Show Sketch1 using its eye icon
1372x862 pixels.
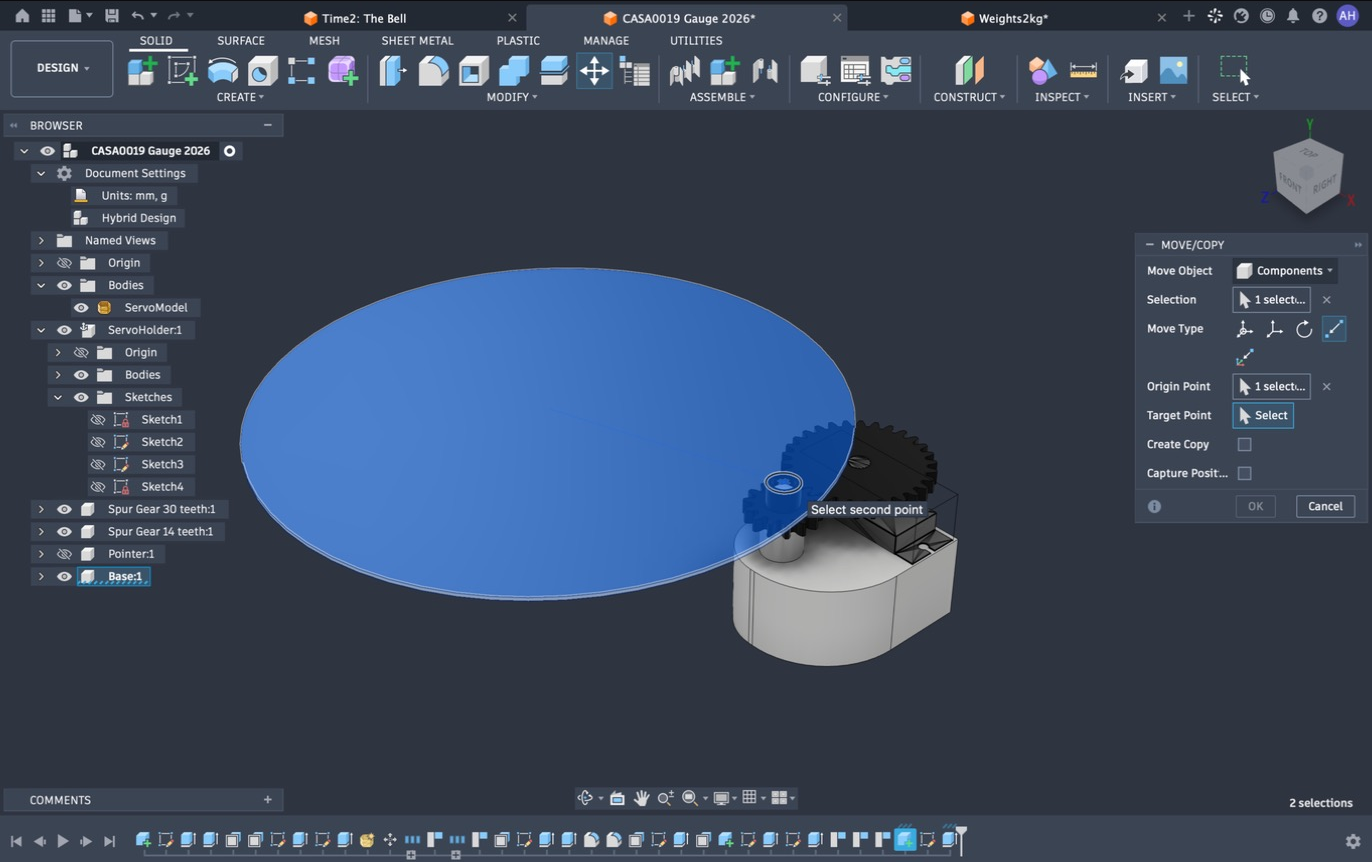(x=97, y=420)
